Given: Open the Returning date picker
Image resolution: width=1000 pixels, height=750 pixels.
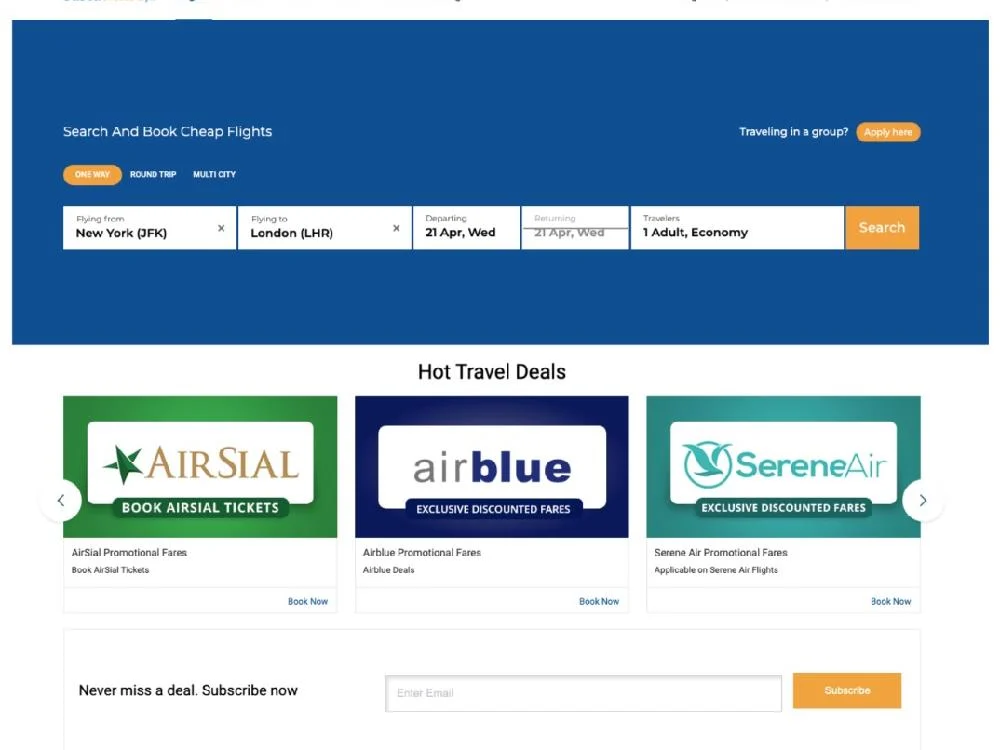Looking at the screenshot, I should tap(575, 228).
